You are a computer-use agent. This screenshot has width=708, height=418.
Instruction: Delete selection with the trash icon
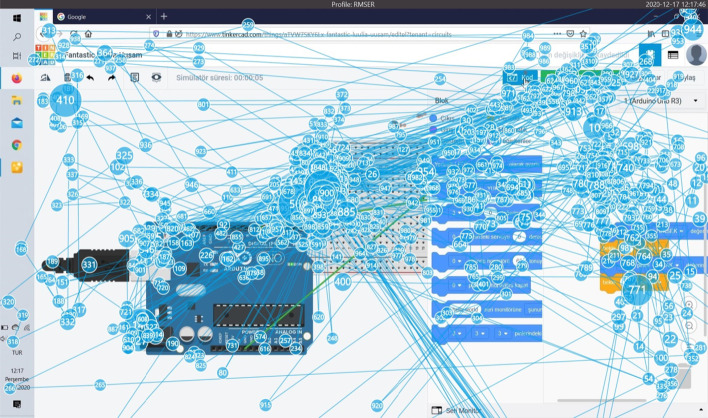coord(68,77)
